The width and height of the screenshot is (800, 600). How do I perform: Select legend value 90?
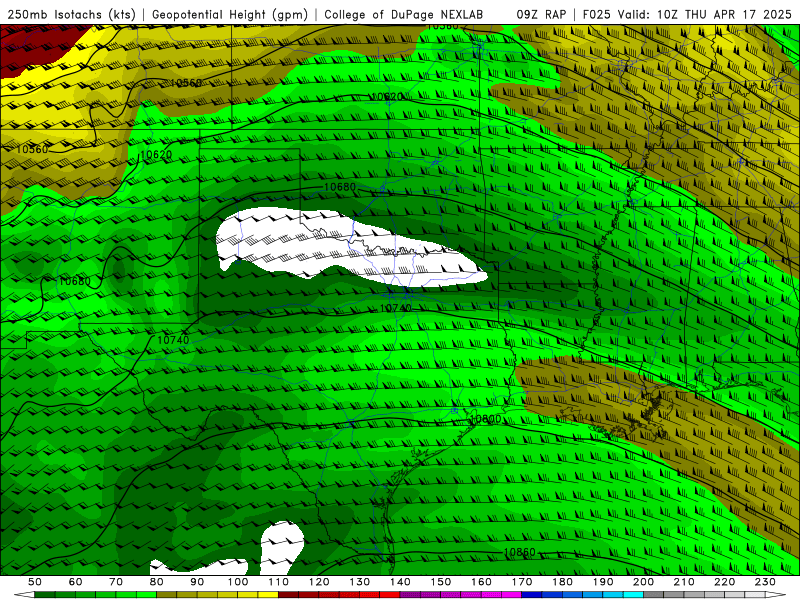click(197, 582)
